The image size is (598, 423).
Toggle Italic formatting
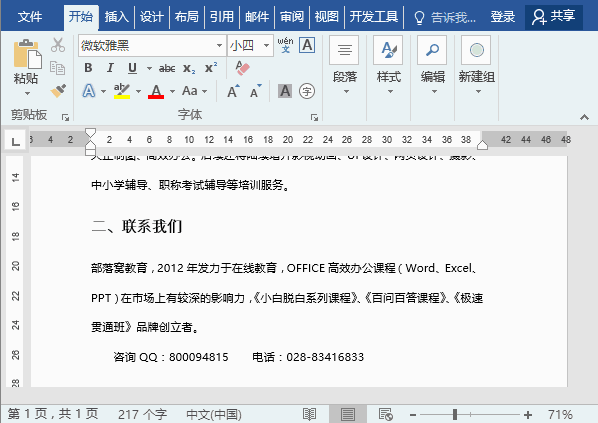tap(110, 68)
